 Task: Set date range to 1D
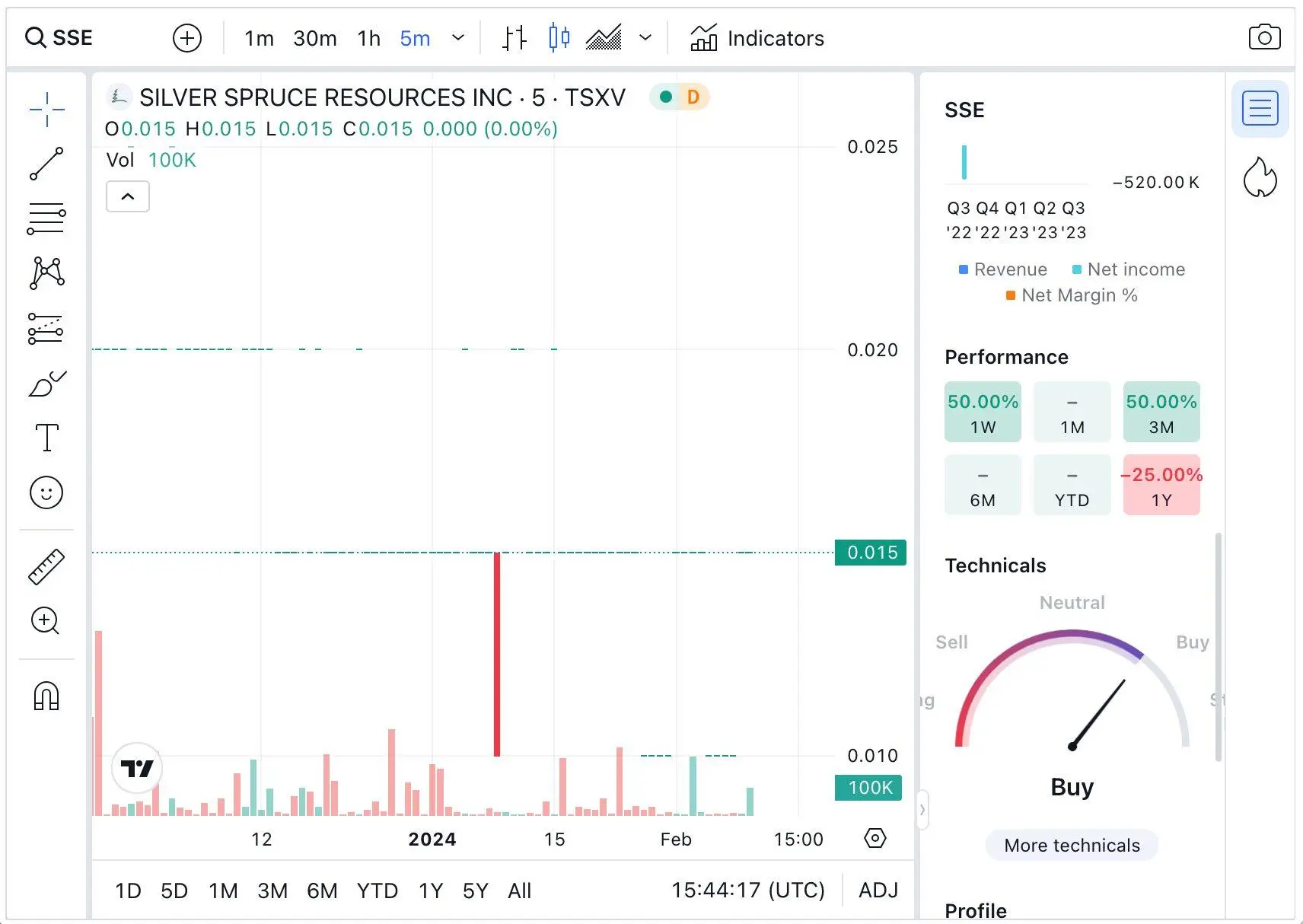click(128, 891)
